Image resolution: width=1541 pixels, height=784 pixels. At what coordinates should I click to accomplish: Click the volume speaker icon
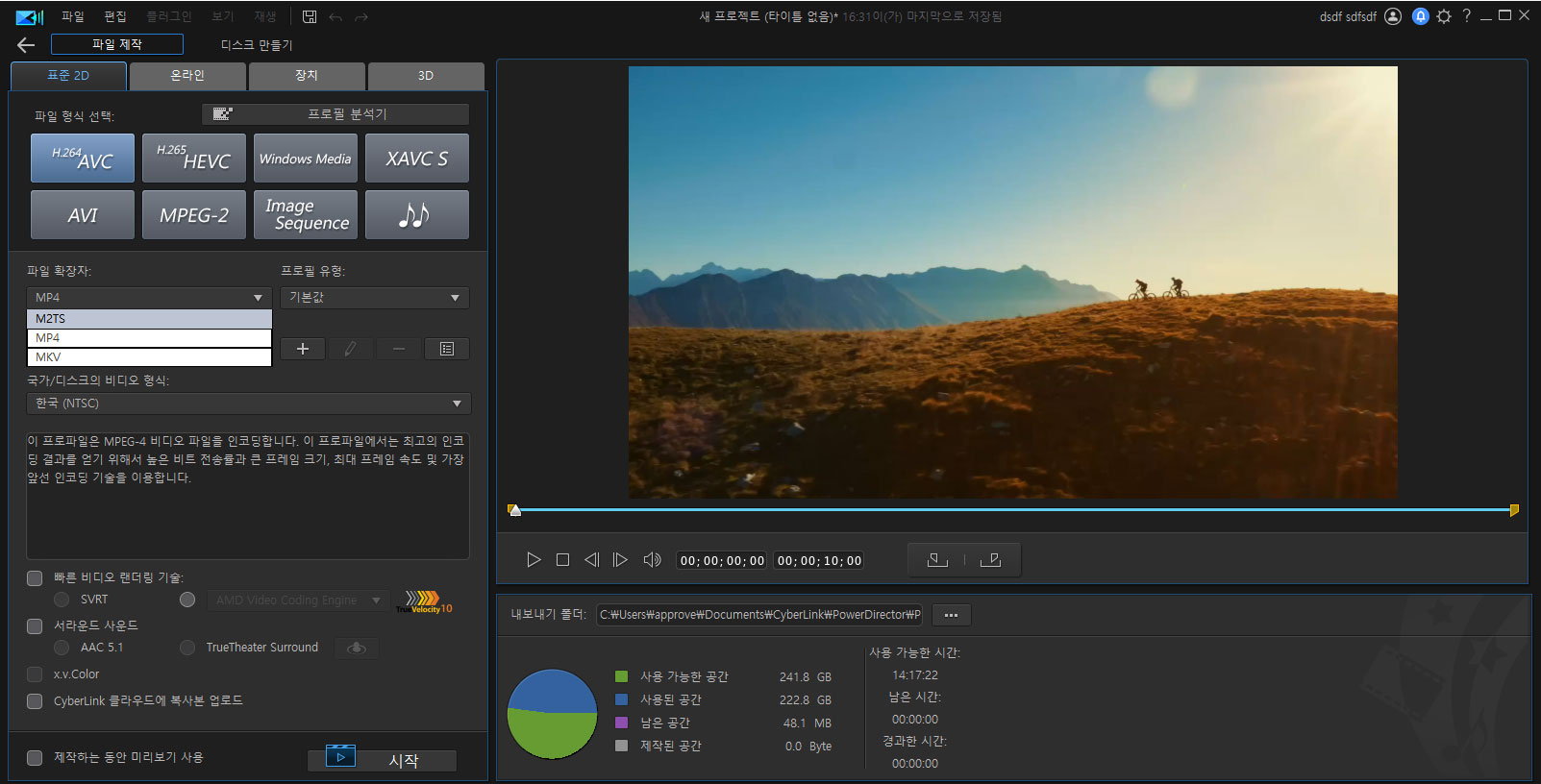coord(651,560)
